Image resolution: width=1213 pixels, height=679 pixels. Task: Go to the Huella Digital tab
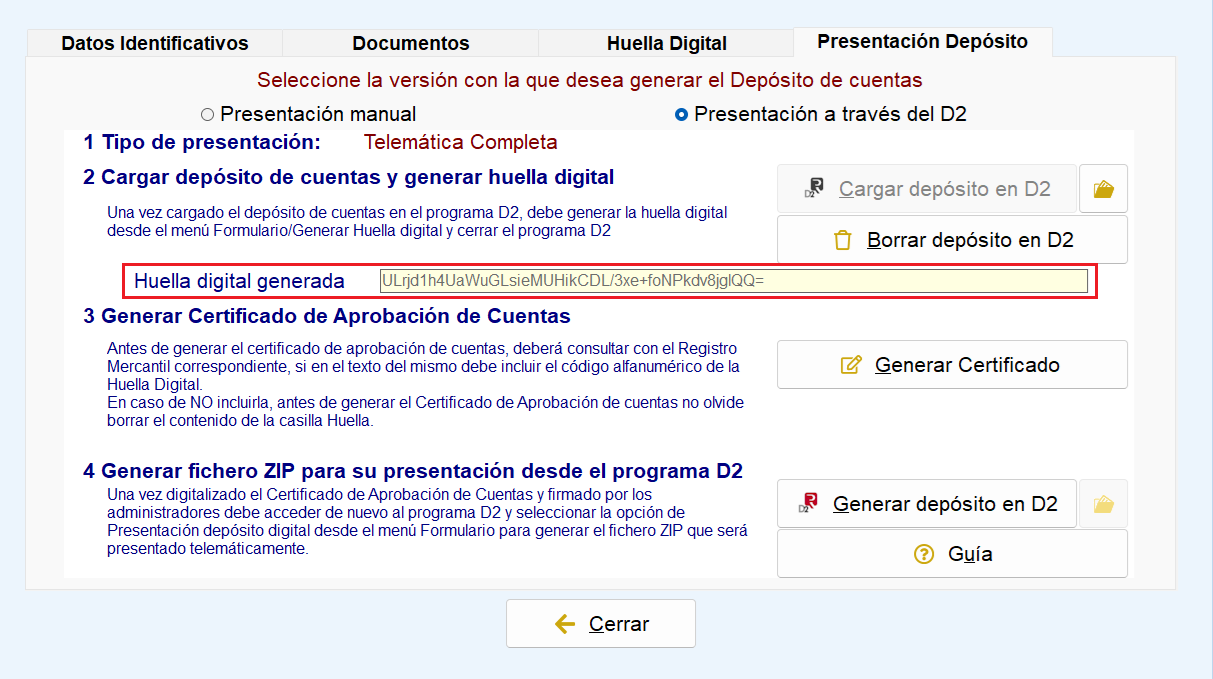click(x=666, y=43)
